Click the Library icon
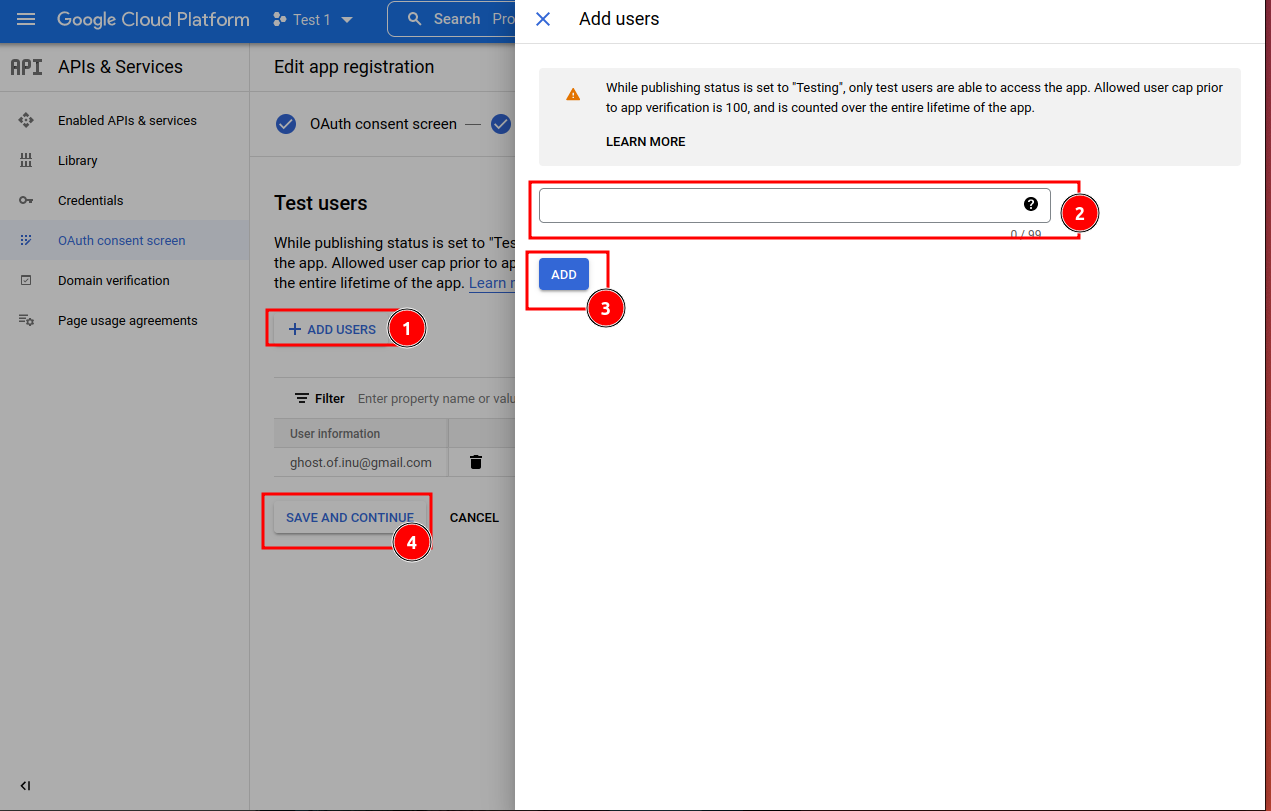Image resolution: width=1271 pixels, height=811 pixels. pyautogui.click(x=26, y=160)
